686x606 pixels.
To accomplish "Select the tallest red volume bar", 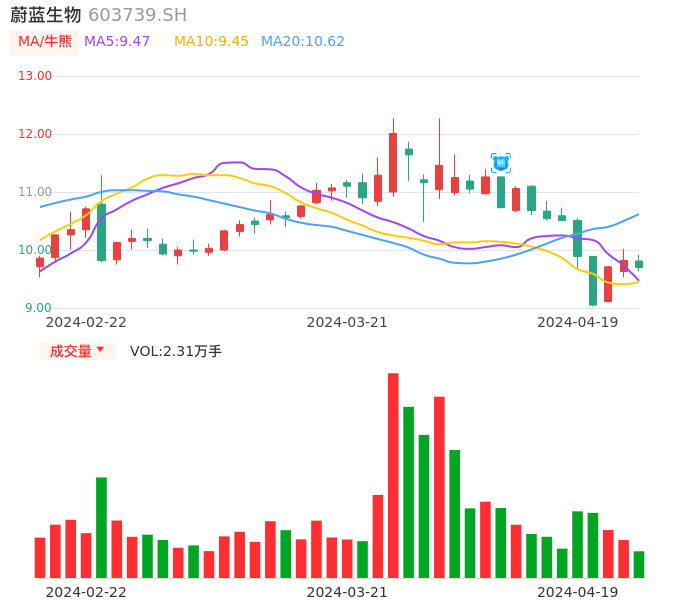I will pos(393,475).
